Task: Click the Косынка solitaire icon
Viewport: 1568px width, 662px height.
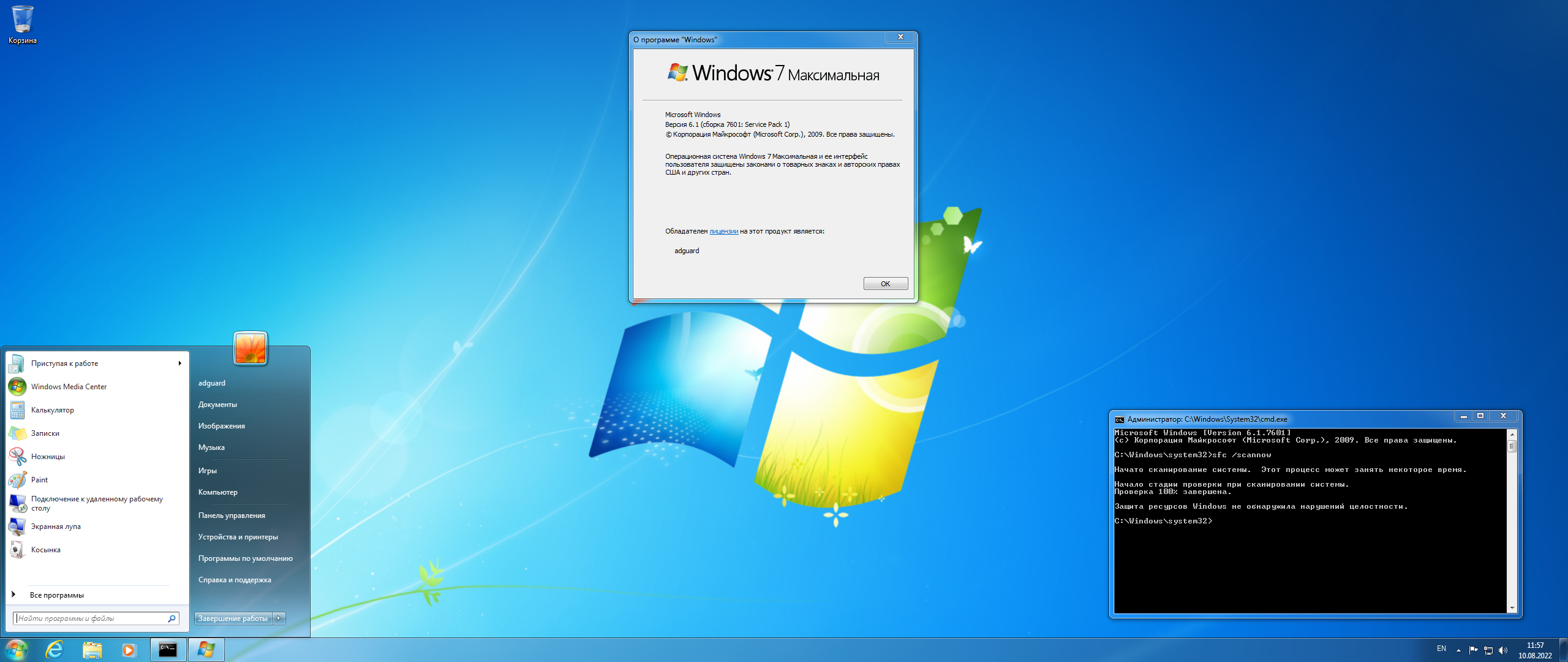Action: [x=17, y=550]
